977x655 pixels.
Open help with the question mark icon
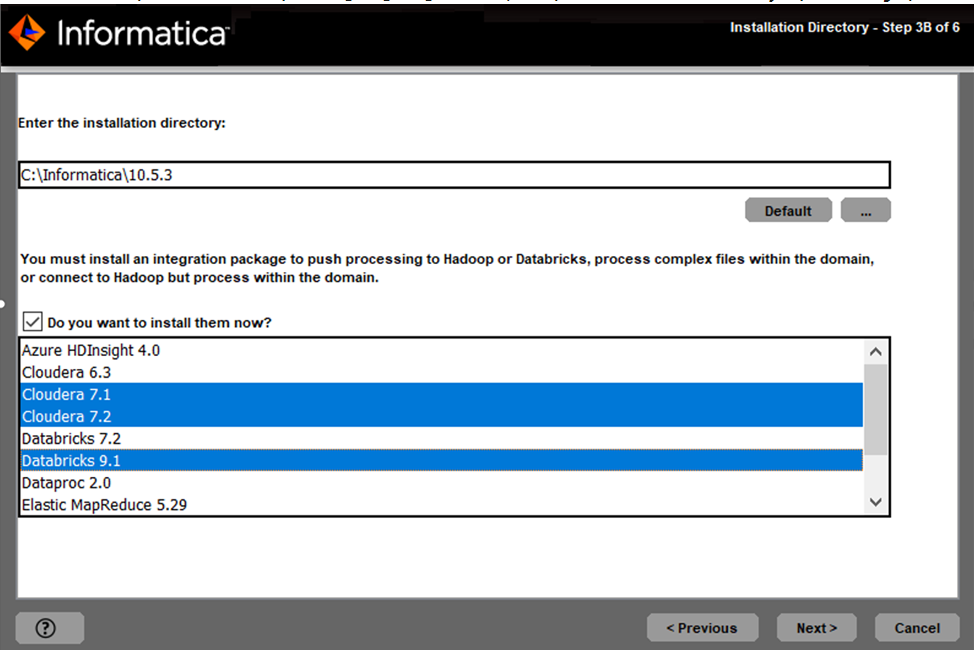point(49,628)
